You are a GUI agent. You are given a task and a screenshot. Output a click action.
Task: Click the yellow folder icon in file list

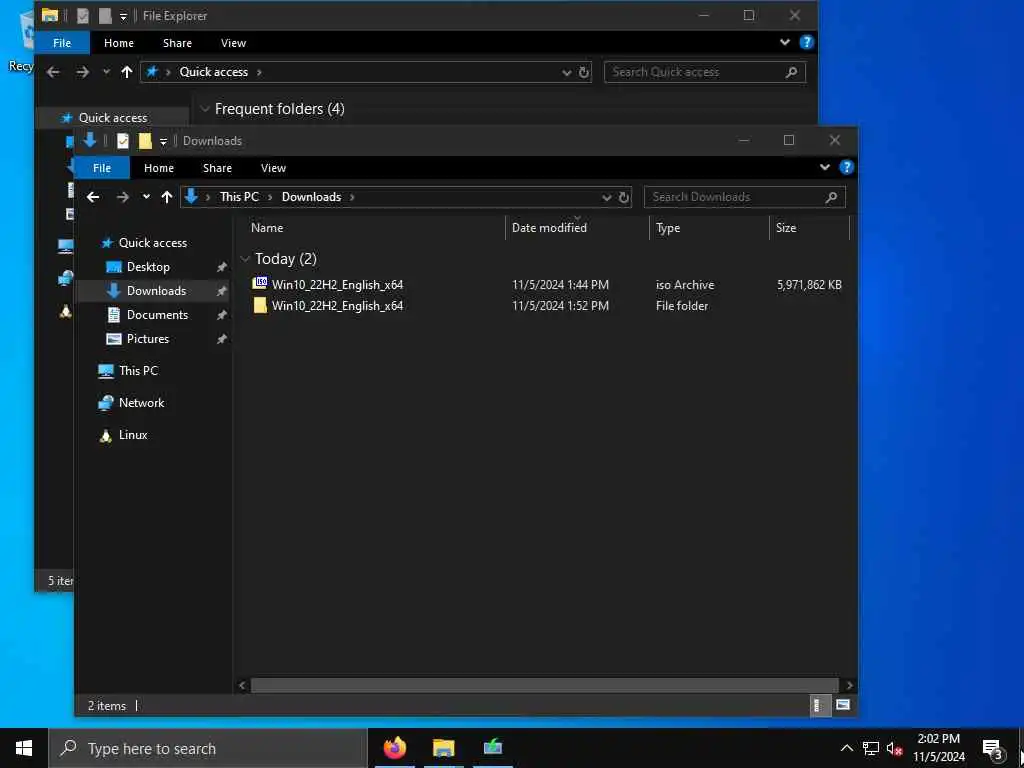260,305
